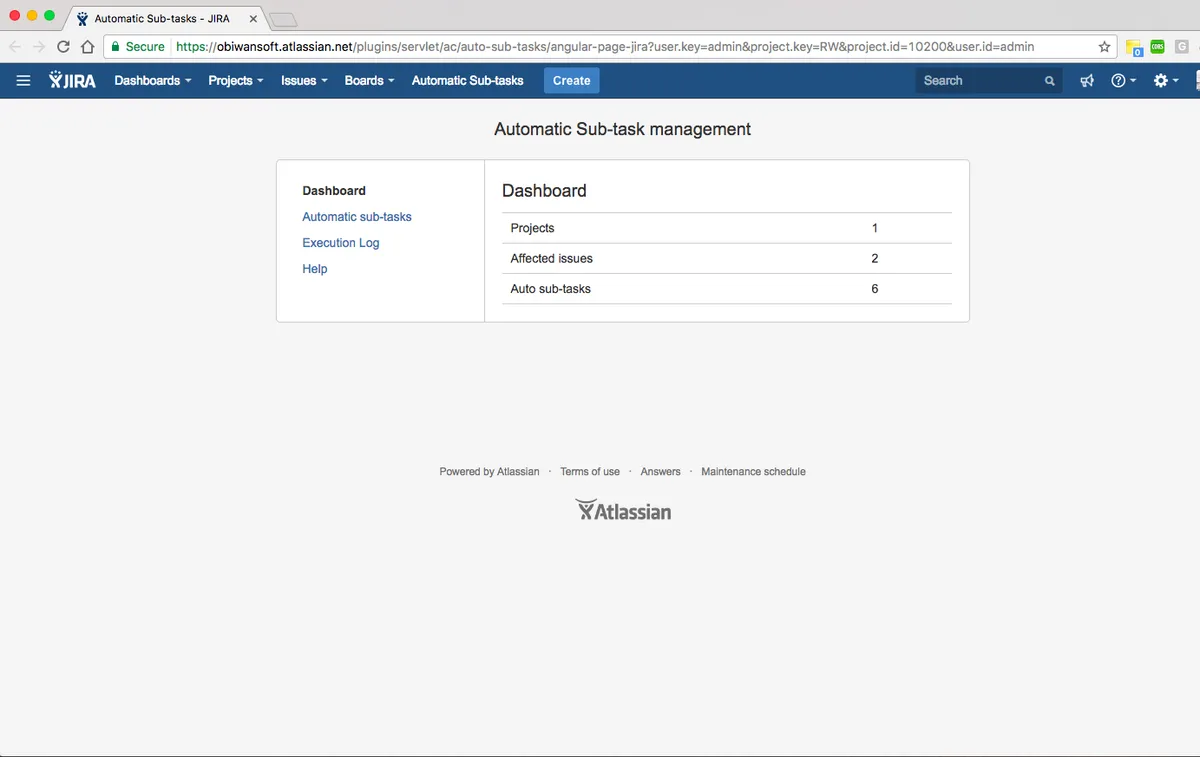Open the Help sidebar link
Screen dimensions: 1200x757
pos(315,268)
